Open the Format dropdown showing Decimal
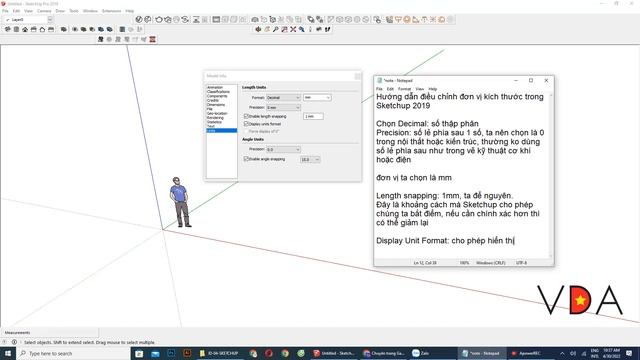 [x=283, y=98]
